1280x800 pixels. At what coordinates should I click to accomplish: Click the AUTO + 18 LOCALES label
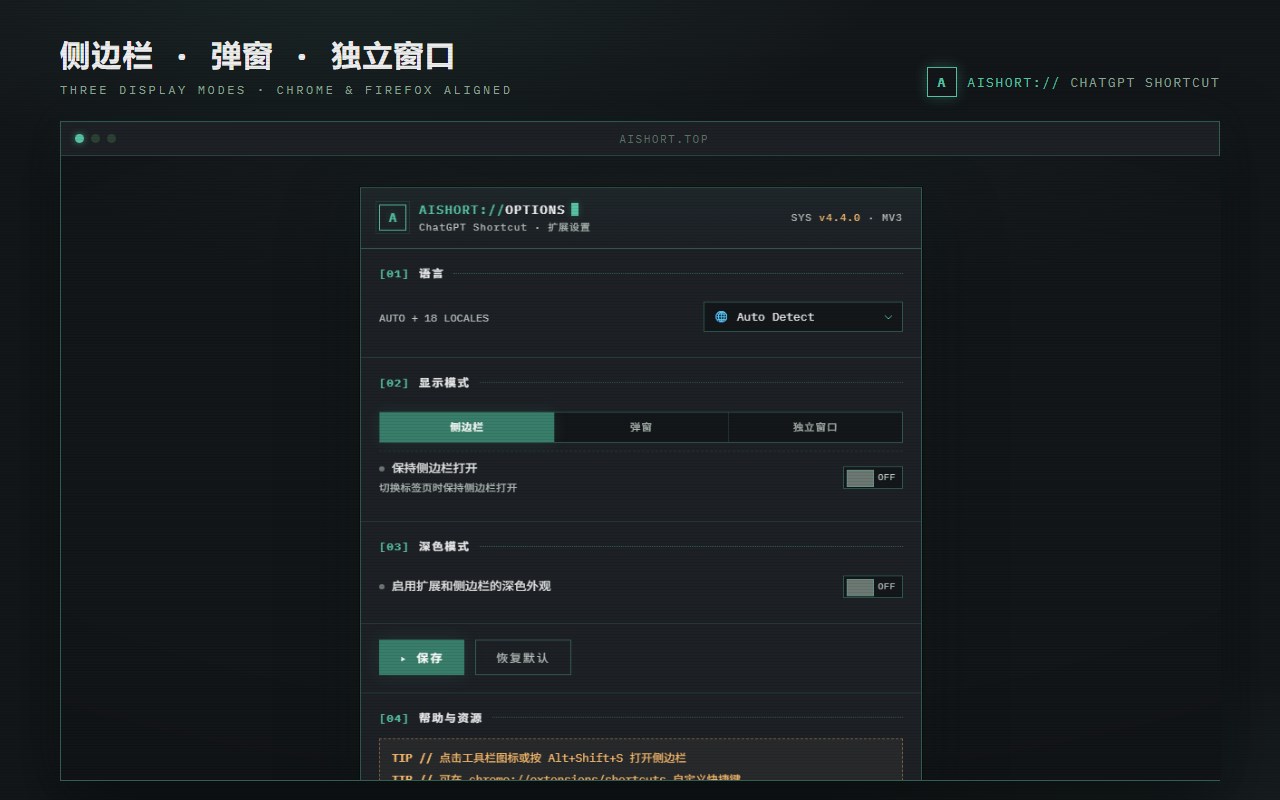coord(434,318)
